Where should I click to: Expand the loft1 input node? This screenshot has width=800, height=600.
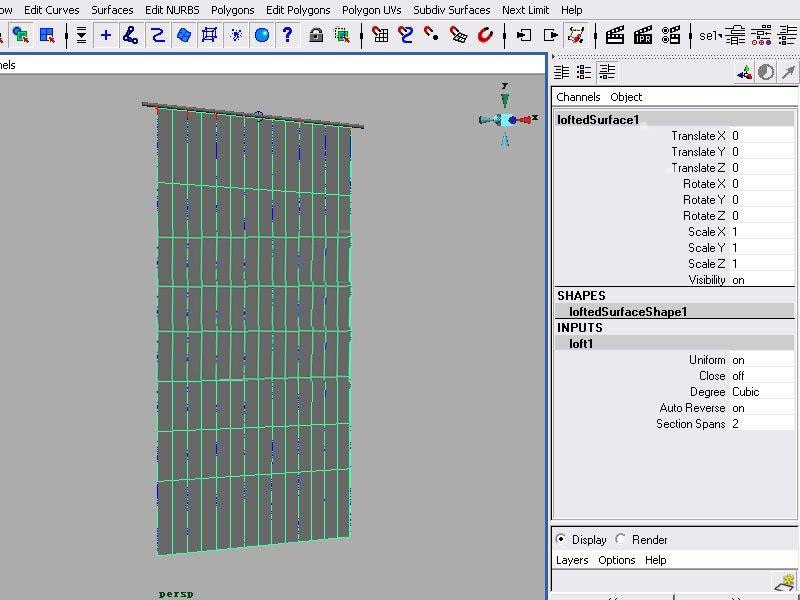[582, 343]
